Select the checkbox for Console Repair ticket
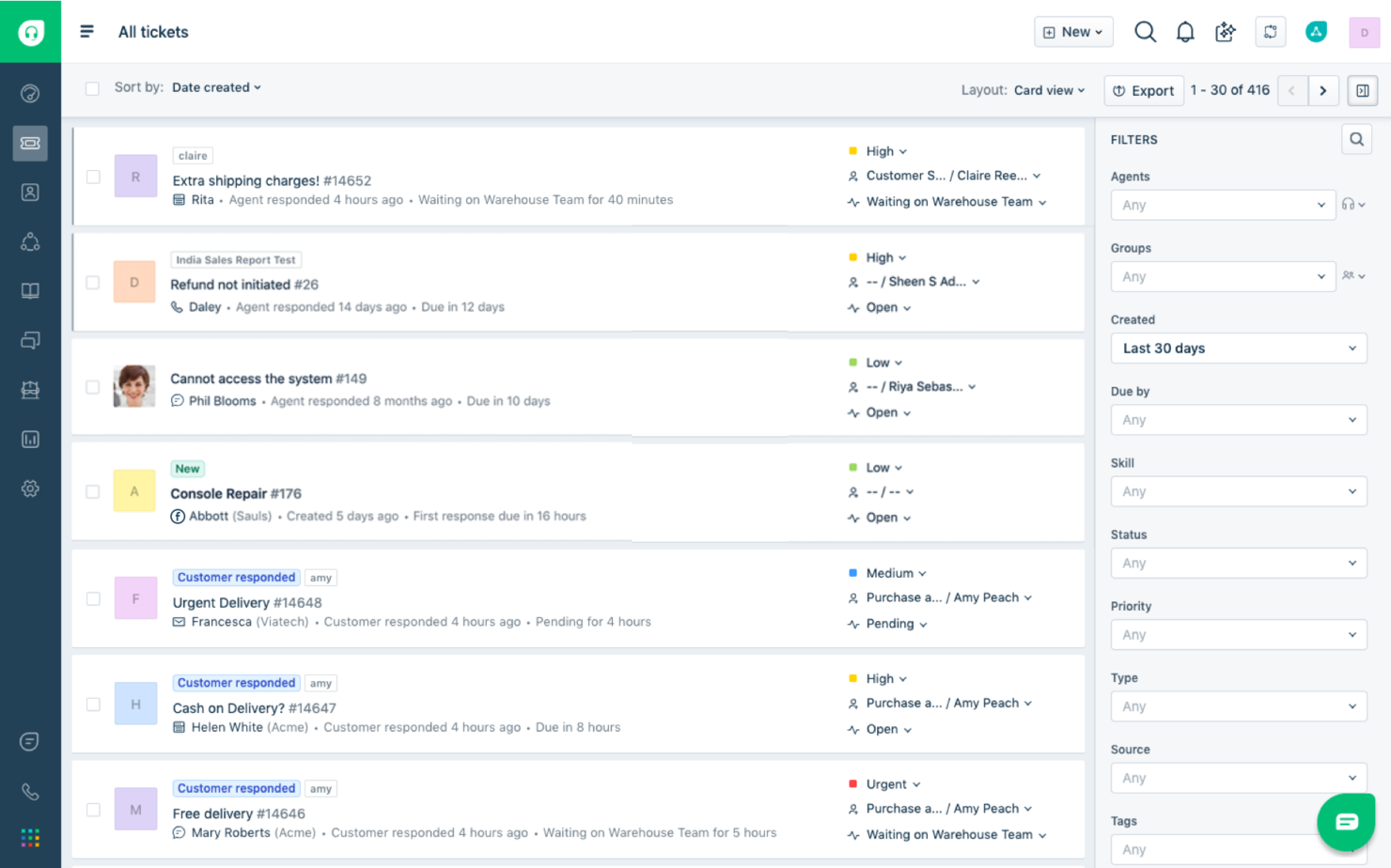The width and height of the screenshot is (1391, 868). (x=92, y=491)
